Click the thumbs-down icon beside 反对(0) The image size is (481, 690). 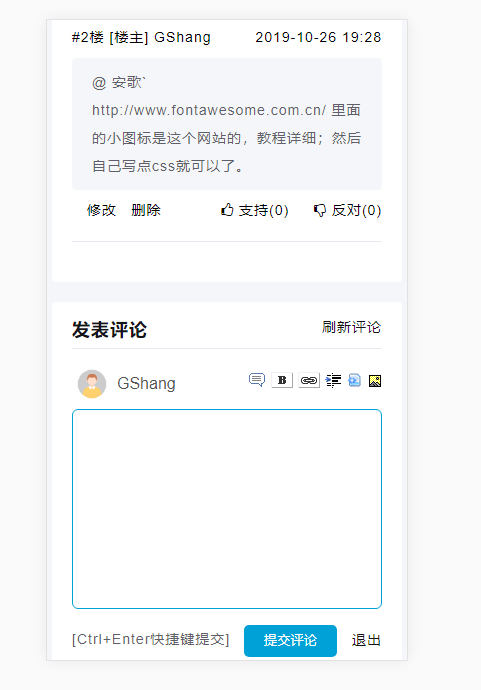pyautogui.click(x=320, y=210)
